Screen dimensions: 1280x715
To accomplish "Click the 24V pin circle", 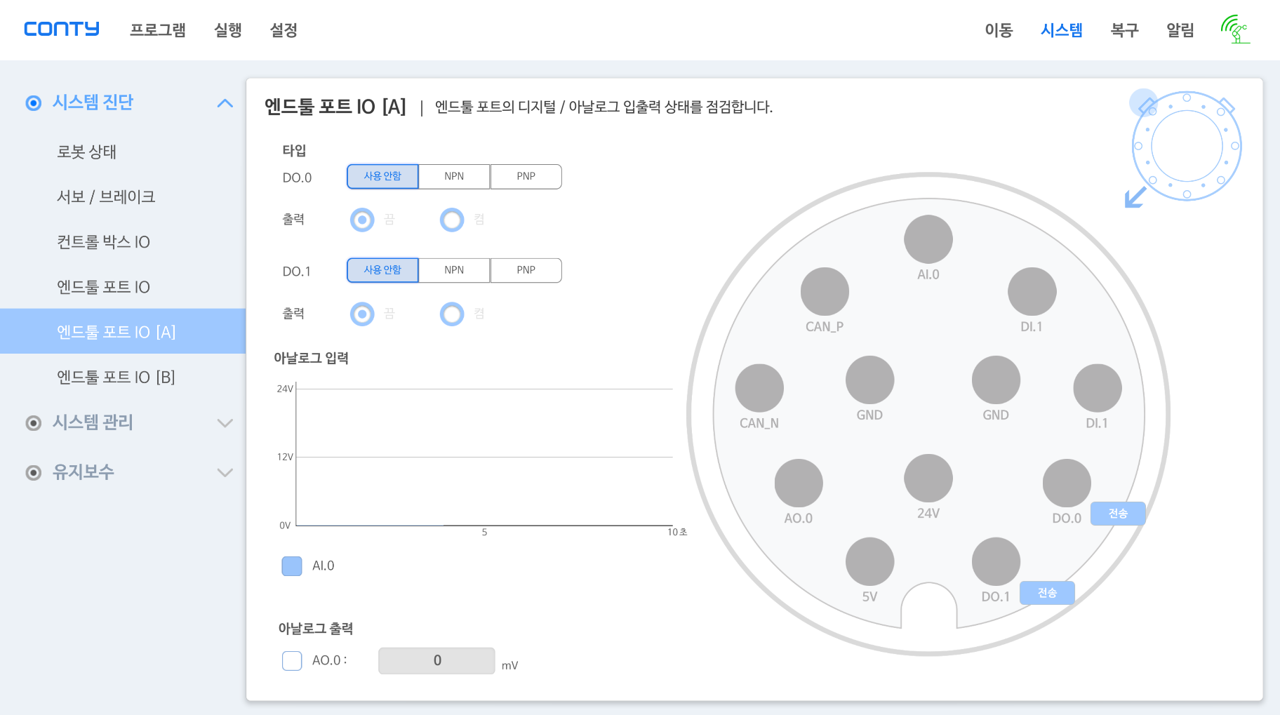I will pyautogui.click(x=928, y=478).
